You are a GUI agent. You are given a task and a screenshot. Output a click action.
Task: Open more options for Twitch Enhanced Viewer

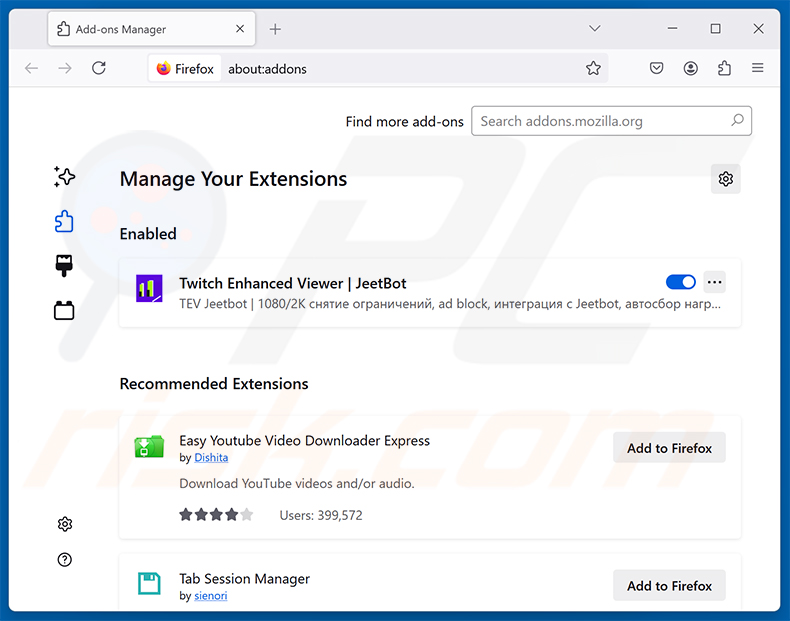pyautogui.click(x=714, y=282)
